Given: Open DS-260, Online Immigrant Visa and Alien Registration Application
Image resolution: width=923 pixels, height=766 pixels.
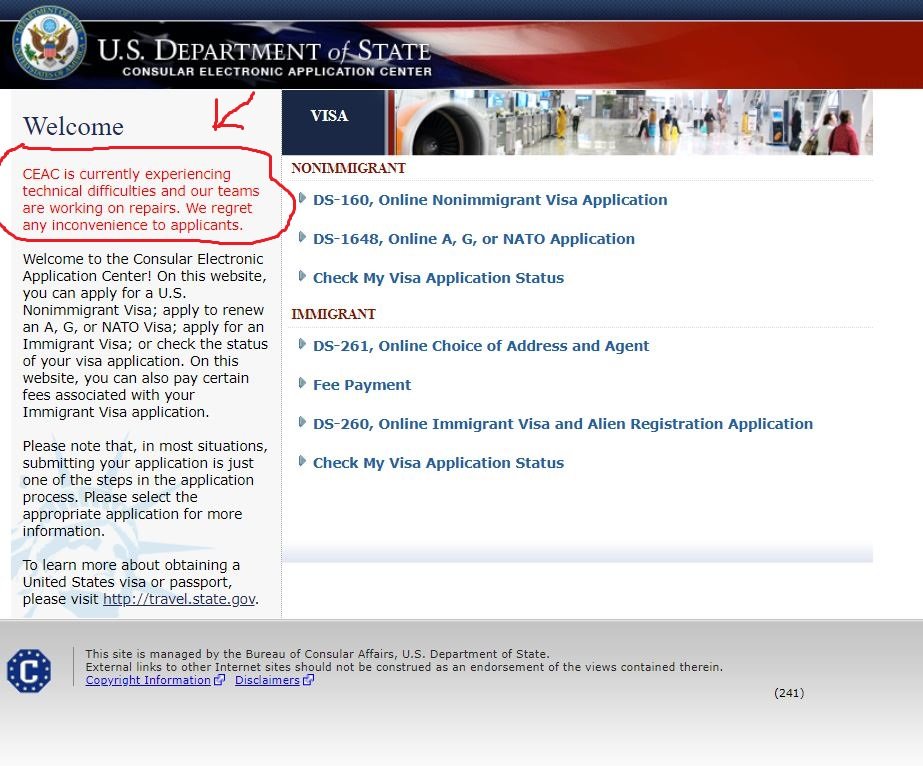Looking at the screenshot, I should coord(563,424).
